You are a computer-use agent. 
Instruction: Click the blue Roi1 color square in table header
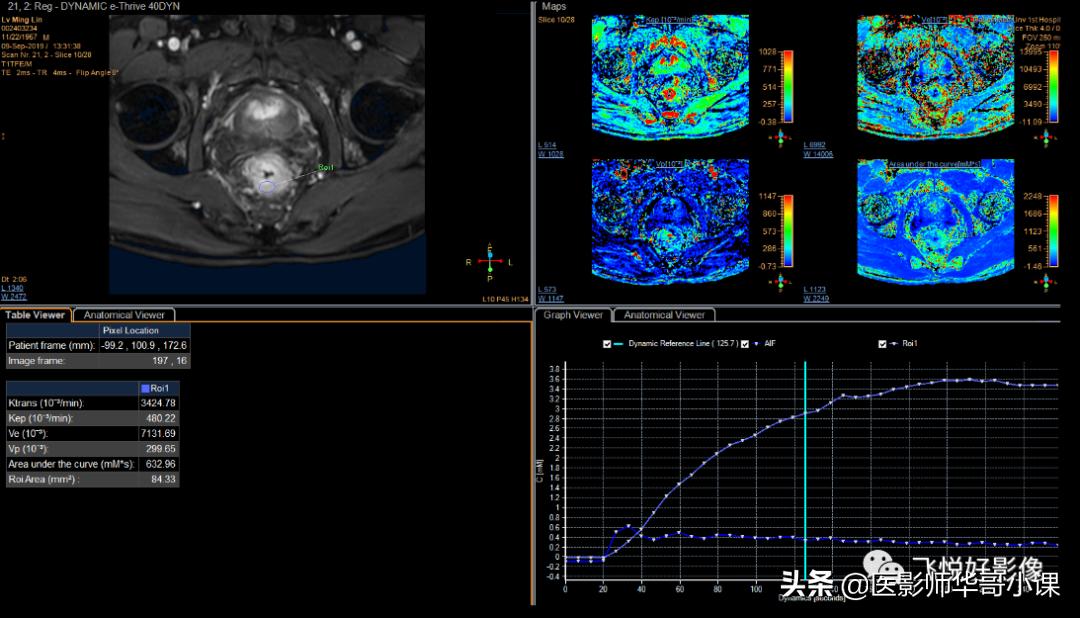click(145, 388)
